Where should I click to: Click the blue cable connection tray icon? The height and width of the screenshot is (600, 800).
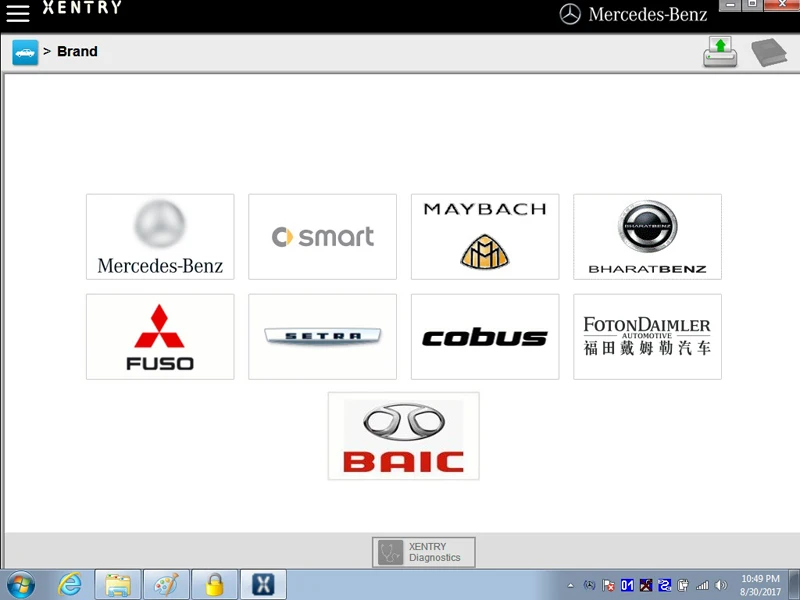665,585
